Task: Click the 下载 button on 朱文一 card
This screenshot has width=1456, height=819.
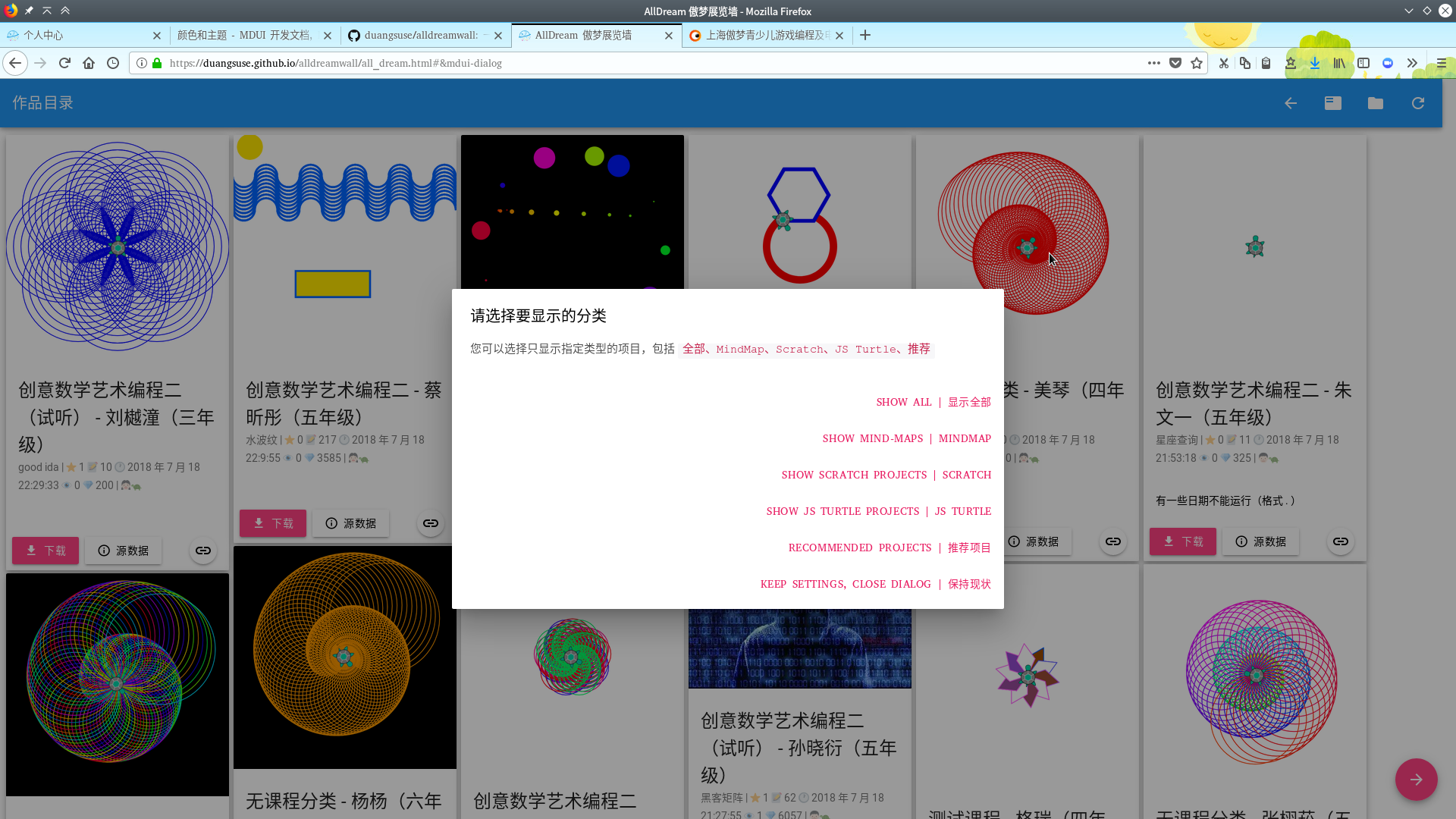Action: click(x=1182, y=541)
